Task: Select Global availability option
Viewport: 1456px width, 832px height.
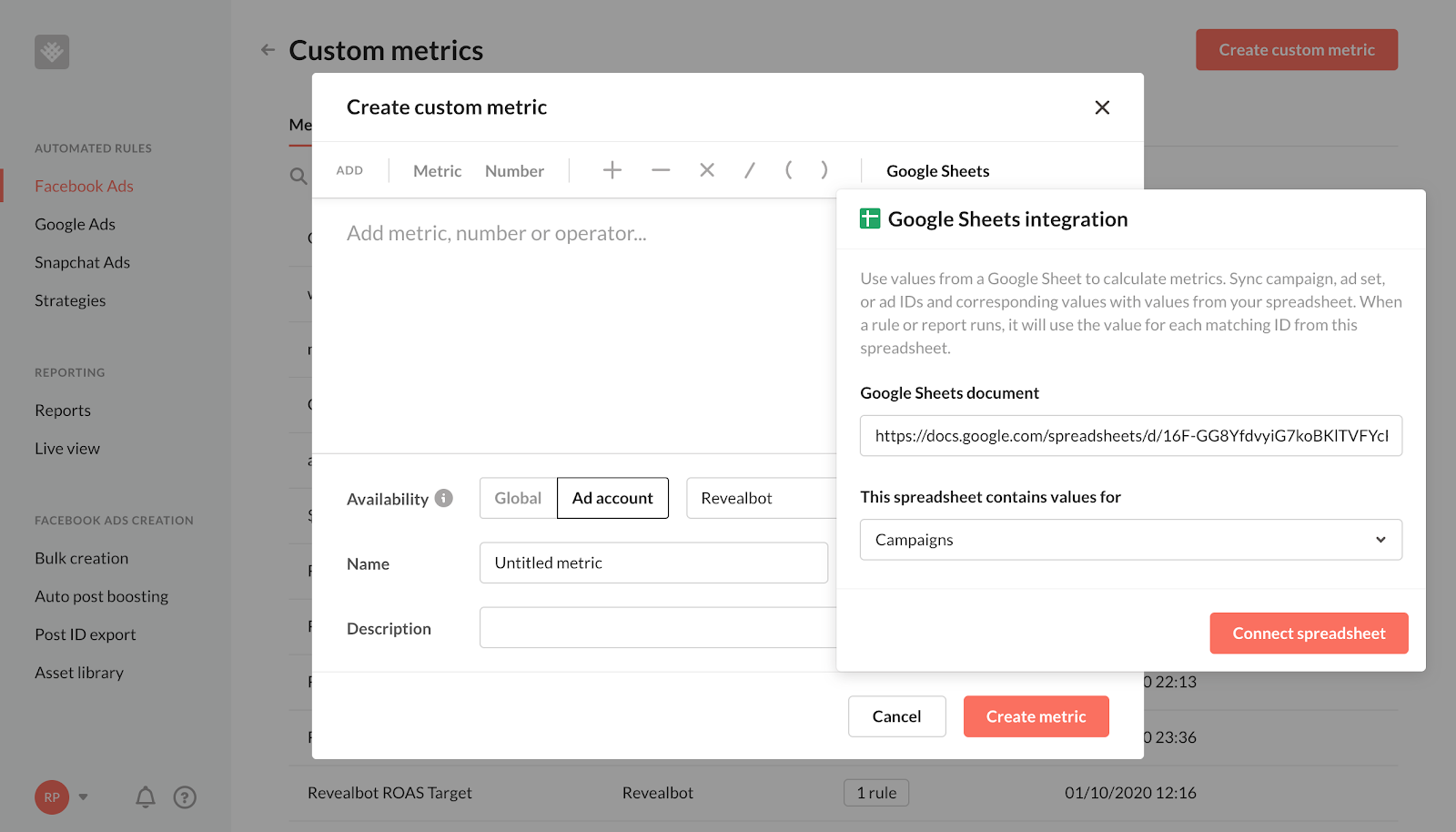Action: point(518,498)
